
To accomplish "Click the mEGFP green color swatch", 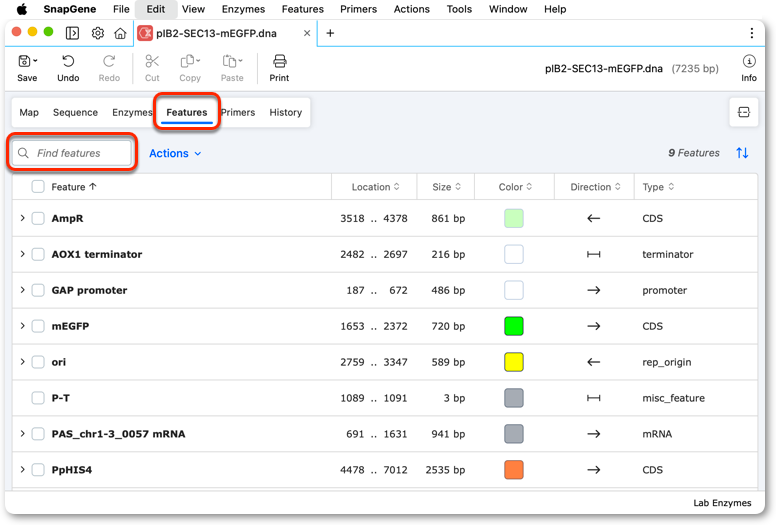I will (514, 326).
